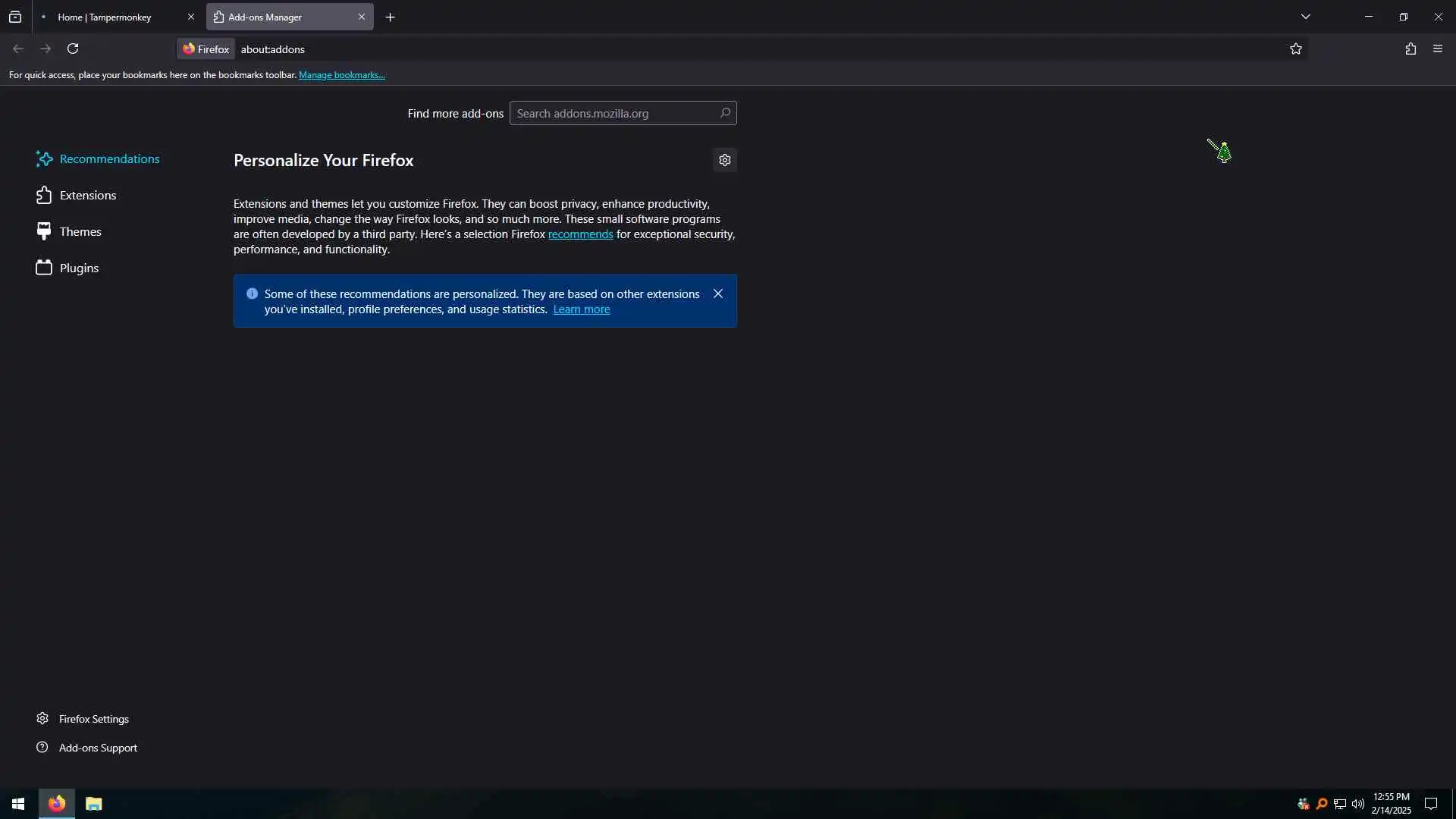1456x819 pixels.
Task: Open the Themes category
Action: pyautogui.click(x=80, y=232)
